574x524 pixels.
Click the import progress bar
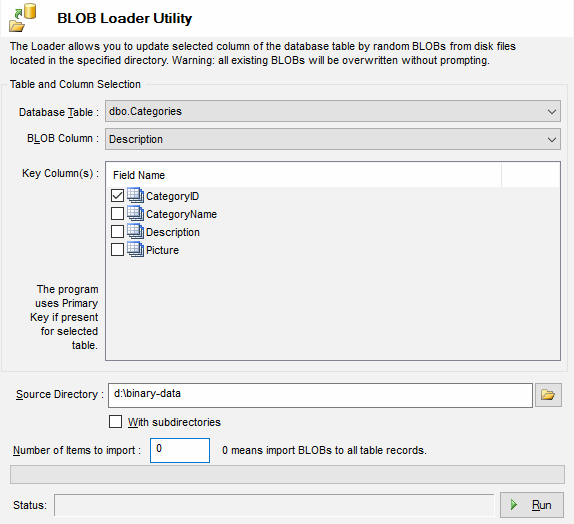[287, 475]
